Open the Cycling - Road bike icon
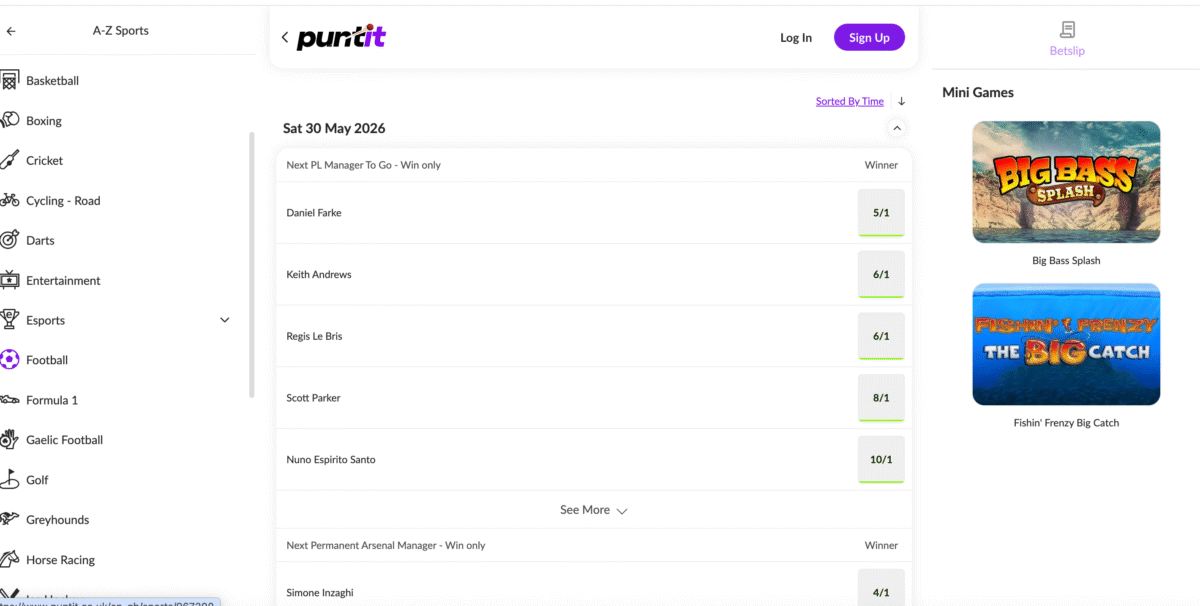 [x=10, y=200]
